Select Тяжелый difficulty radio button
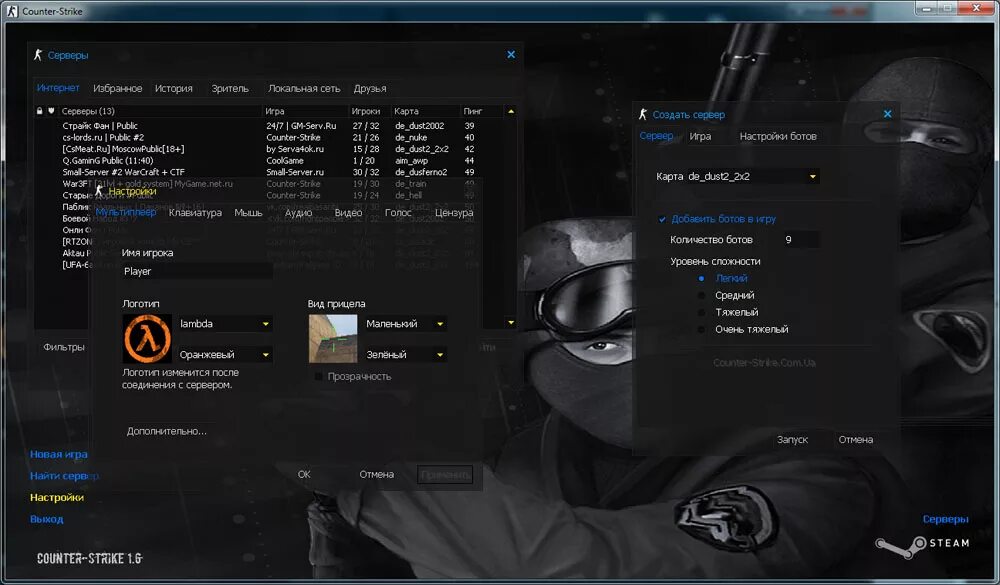The height and width of the screenshot is (585, 1000). coord(702,313)
